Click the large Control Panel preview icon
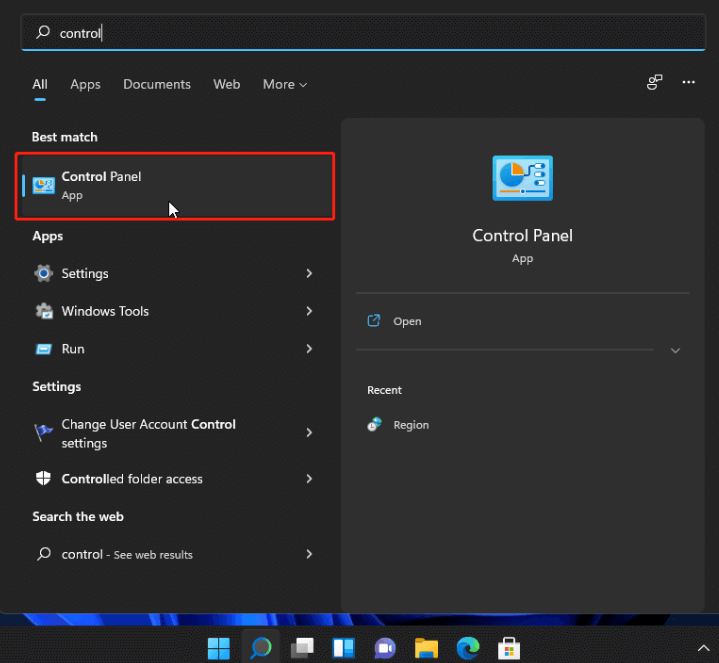 pos(522,178)
